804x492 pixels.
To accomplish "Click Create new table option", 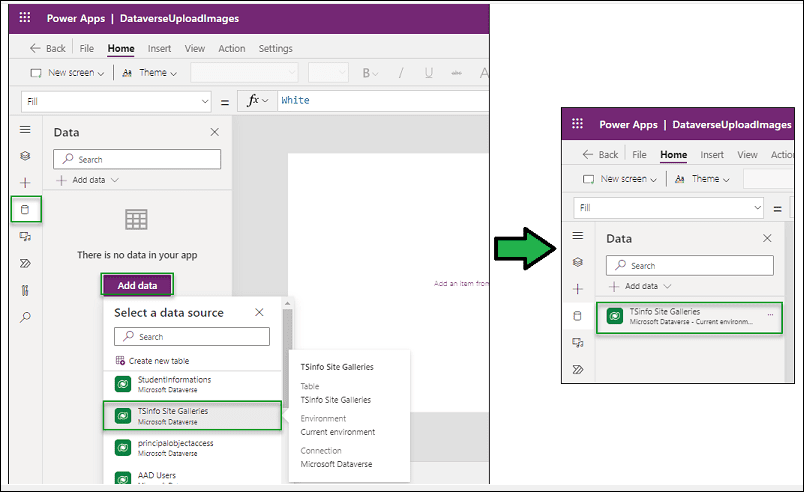I will (153, 361).
